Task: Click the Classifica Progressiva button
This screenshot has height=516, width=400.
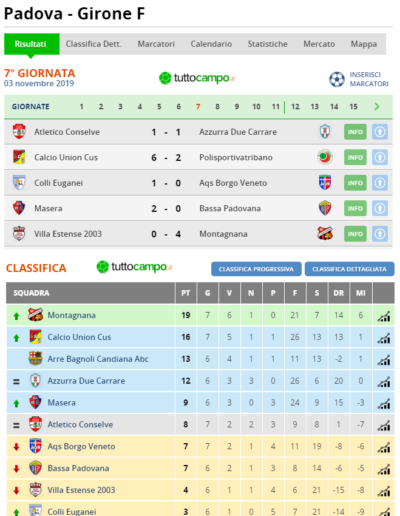Action: coord(256,269)
